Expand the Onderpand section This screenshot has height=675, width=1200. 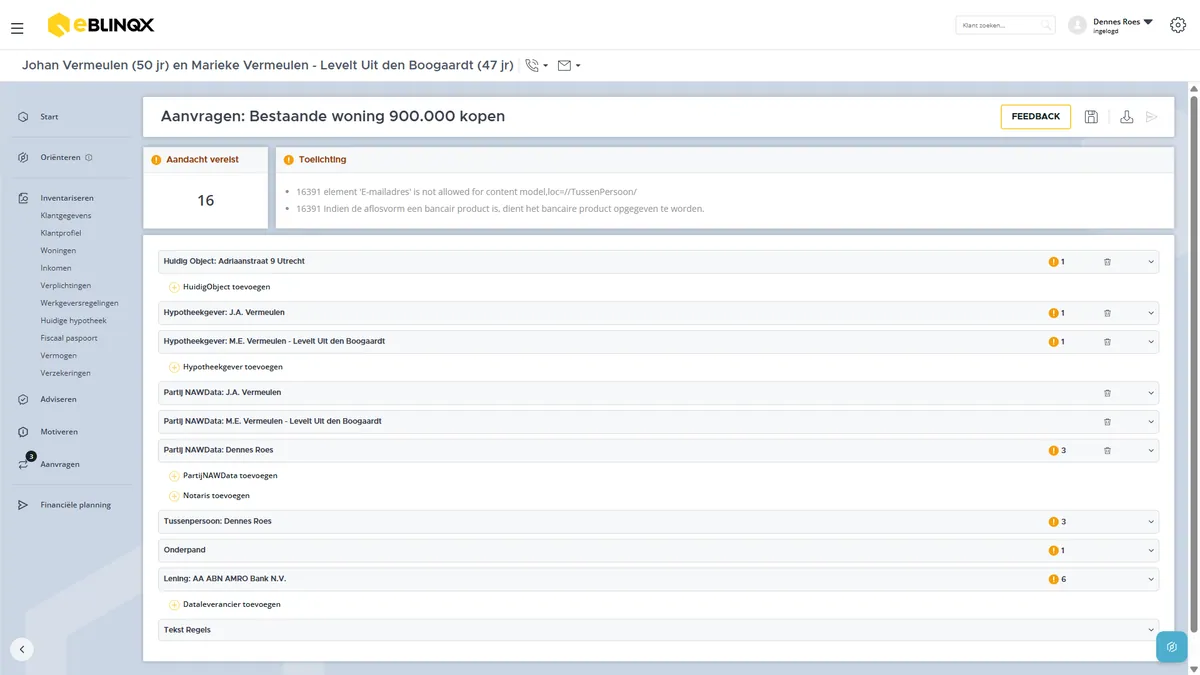(1151, 551)
